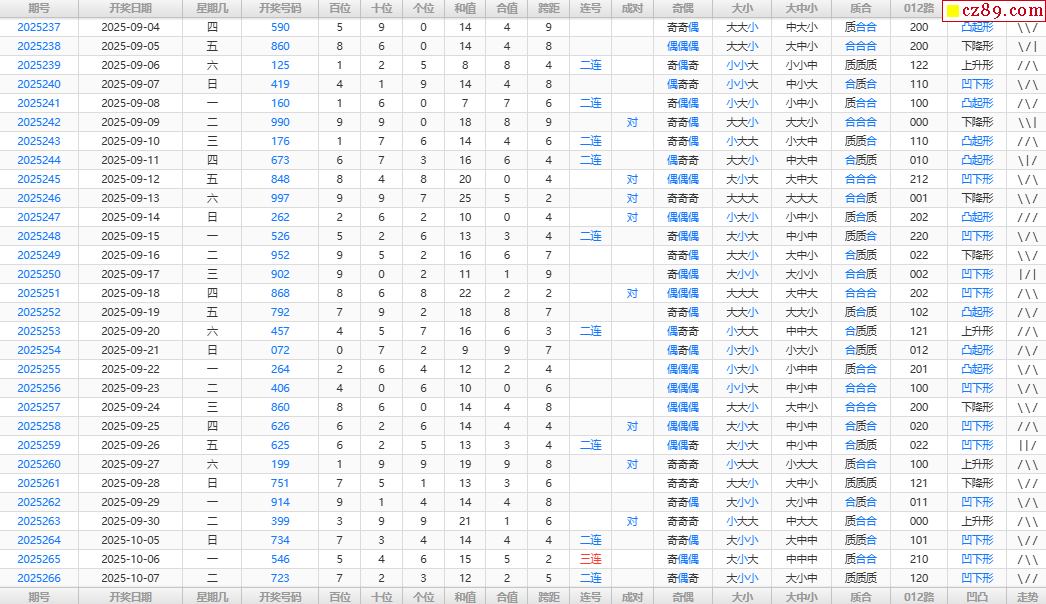Image resolution: width=1046 pixels, height=604 pixels.
Task: Open issue link 2025245
Action: [x=39, y=179]
